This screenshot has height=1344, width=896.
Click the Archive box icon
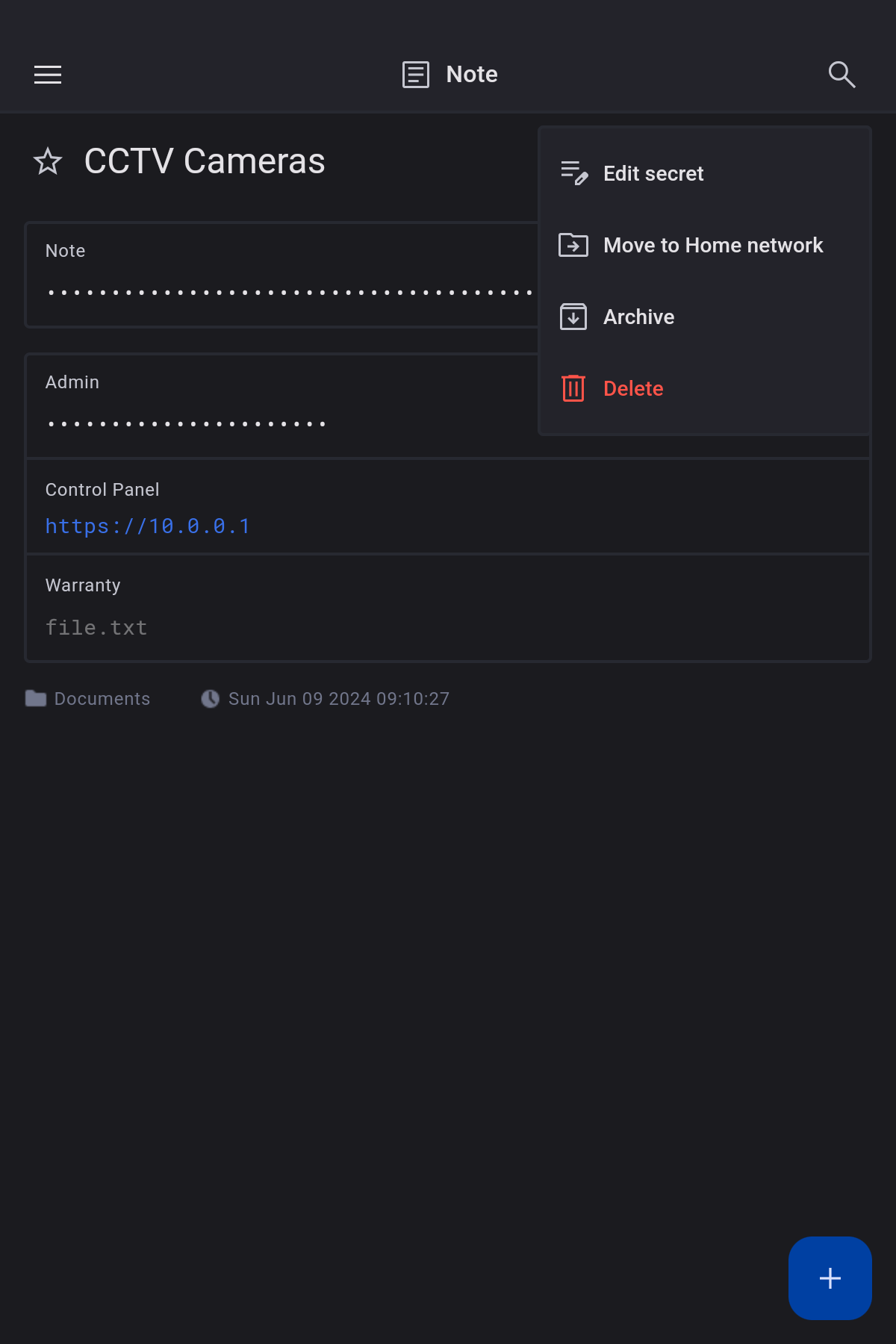click(573, 317)
